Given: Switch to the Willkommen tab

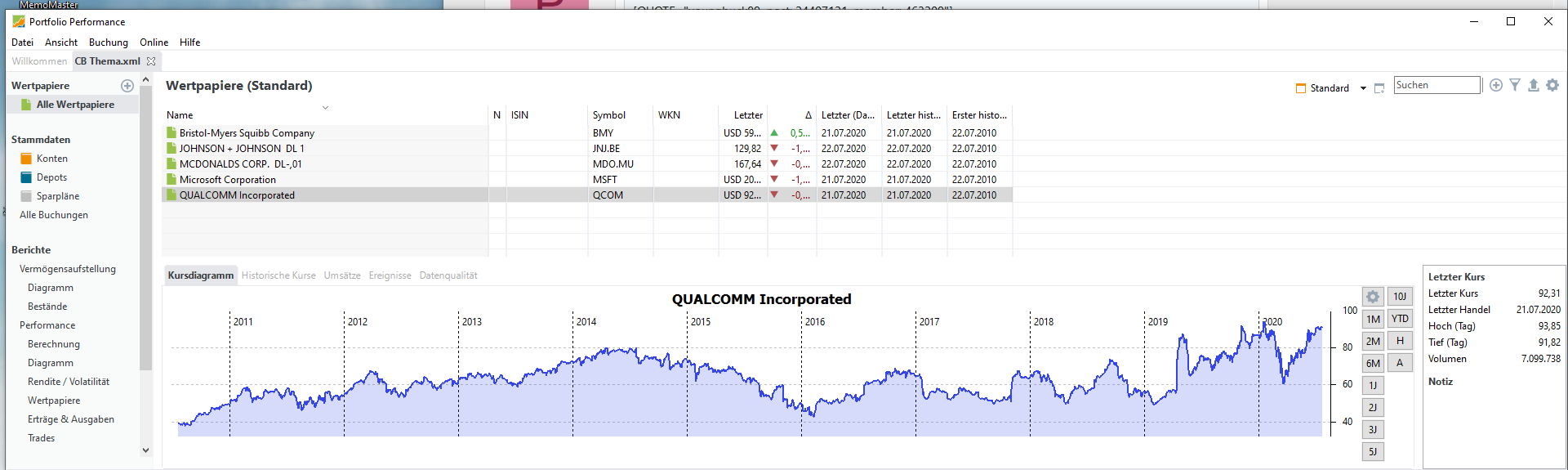Looking at the screenshot, I should (39, 61).
